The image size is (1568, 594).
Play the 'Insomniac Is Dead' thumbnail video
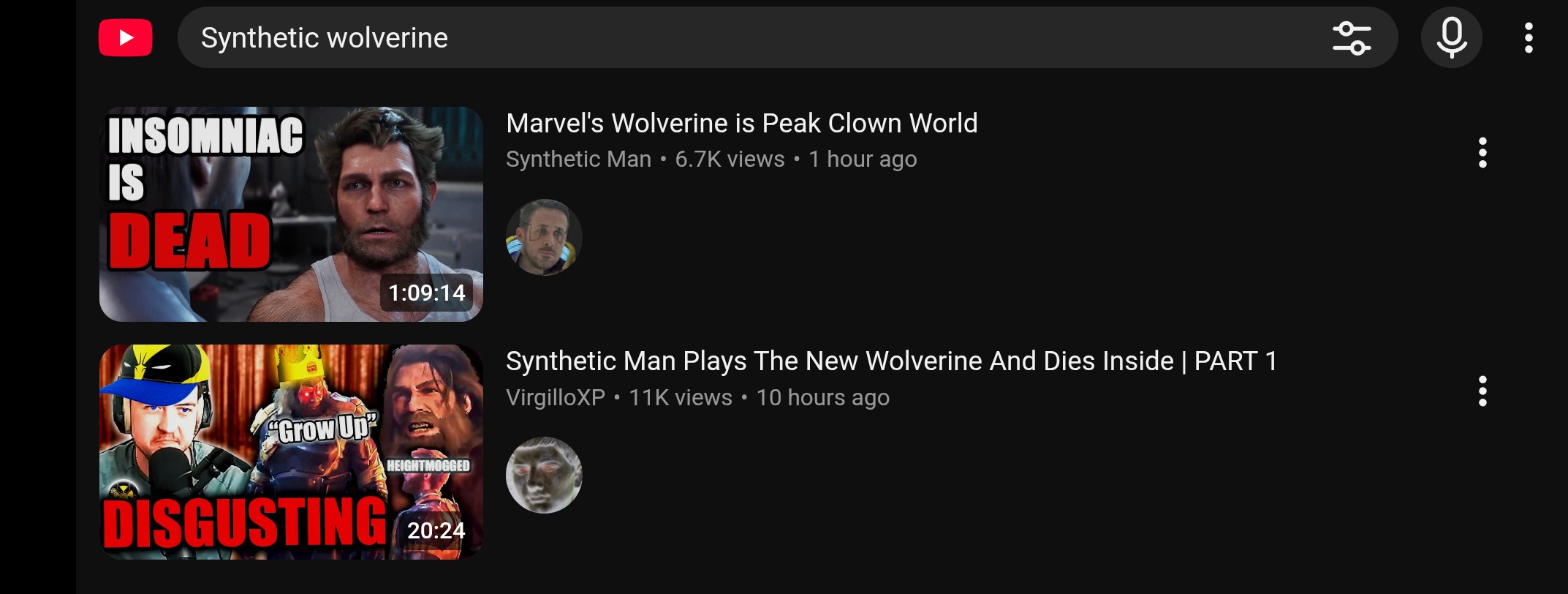[x=291, y=214]
